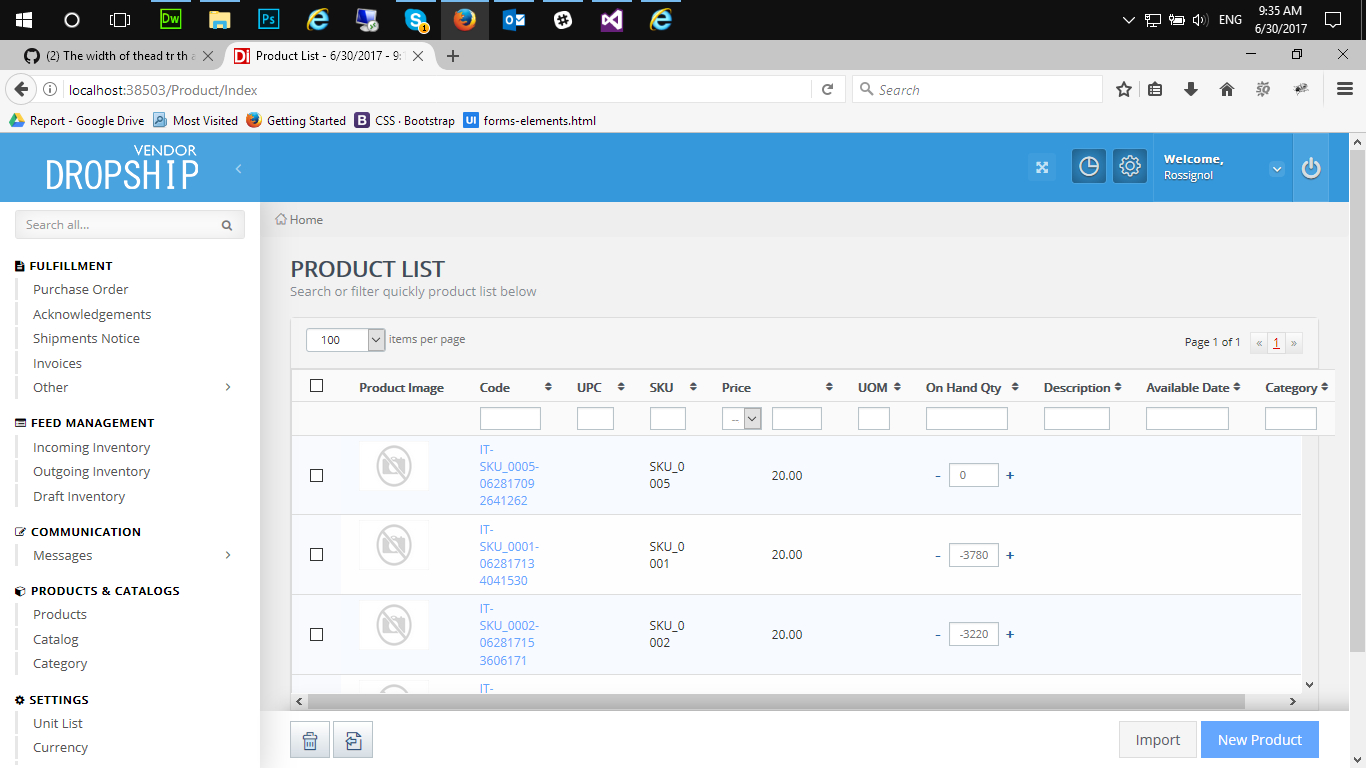Click the plus icon beside quantity -3780

pyautogui.click(x=1010, y=555)
